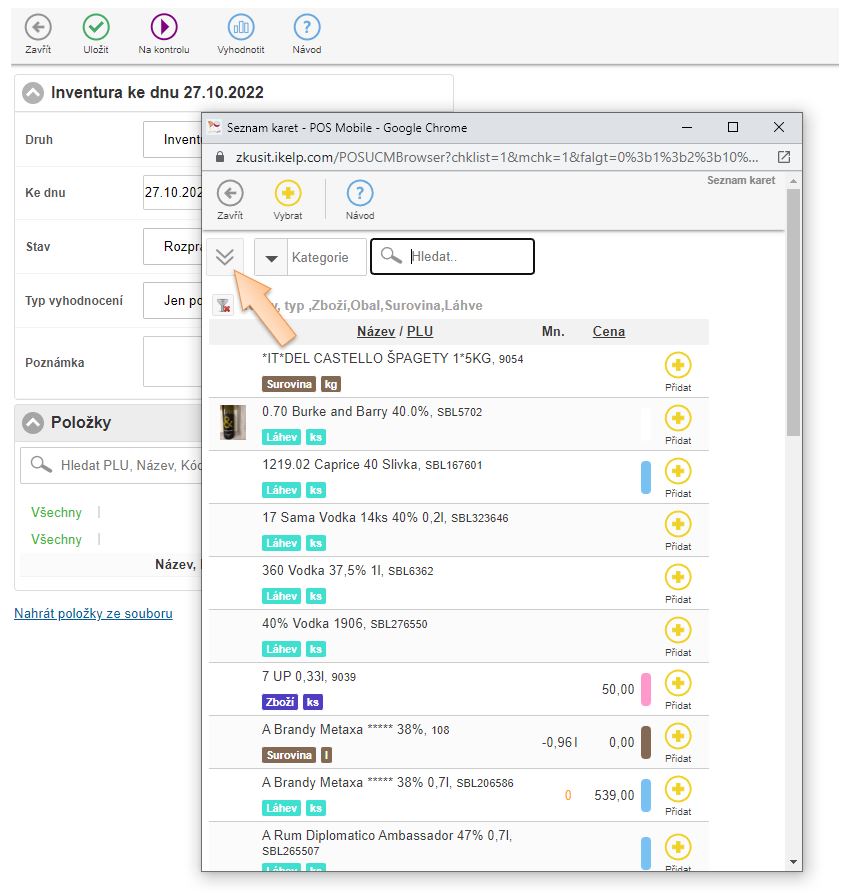Click the Na kontrolu play icon

pyautogui.click(x=164, y=28)
